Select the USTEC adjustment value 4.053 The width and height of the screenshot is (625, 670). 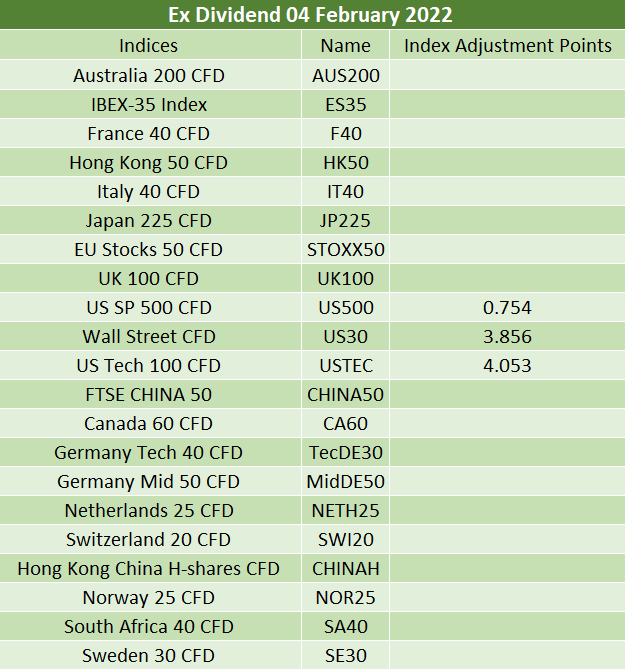507,366
